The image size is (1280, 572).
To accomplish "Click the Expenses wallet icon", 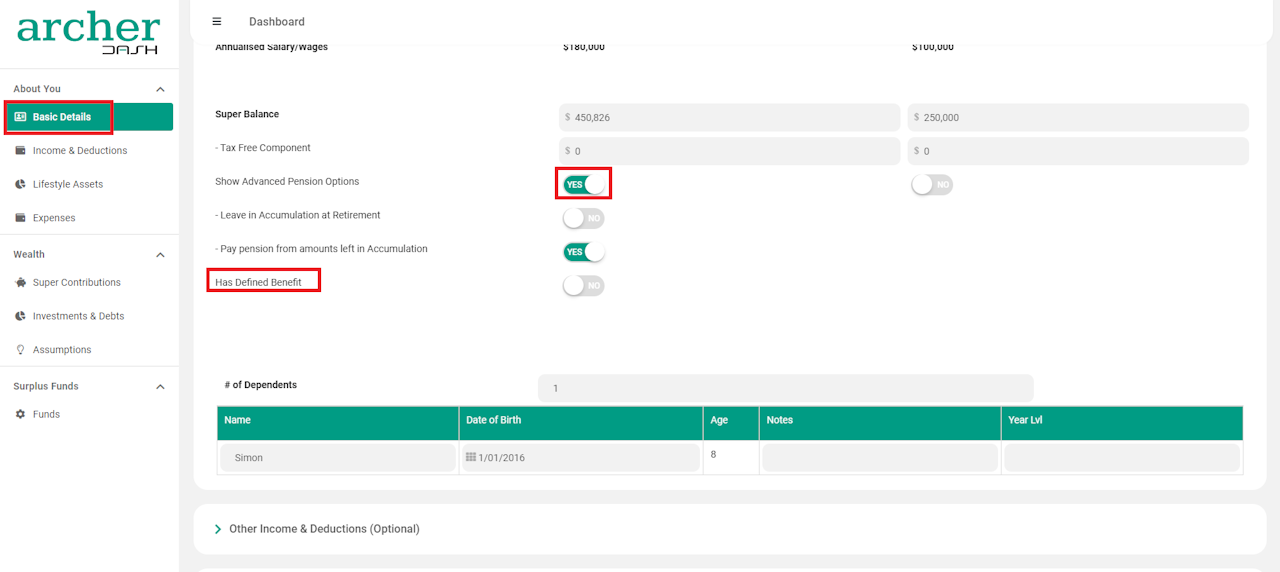I will [x=21, y=218].
